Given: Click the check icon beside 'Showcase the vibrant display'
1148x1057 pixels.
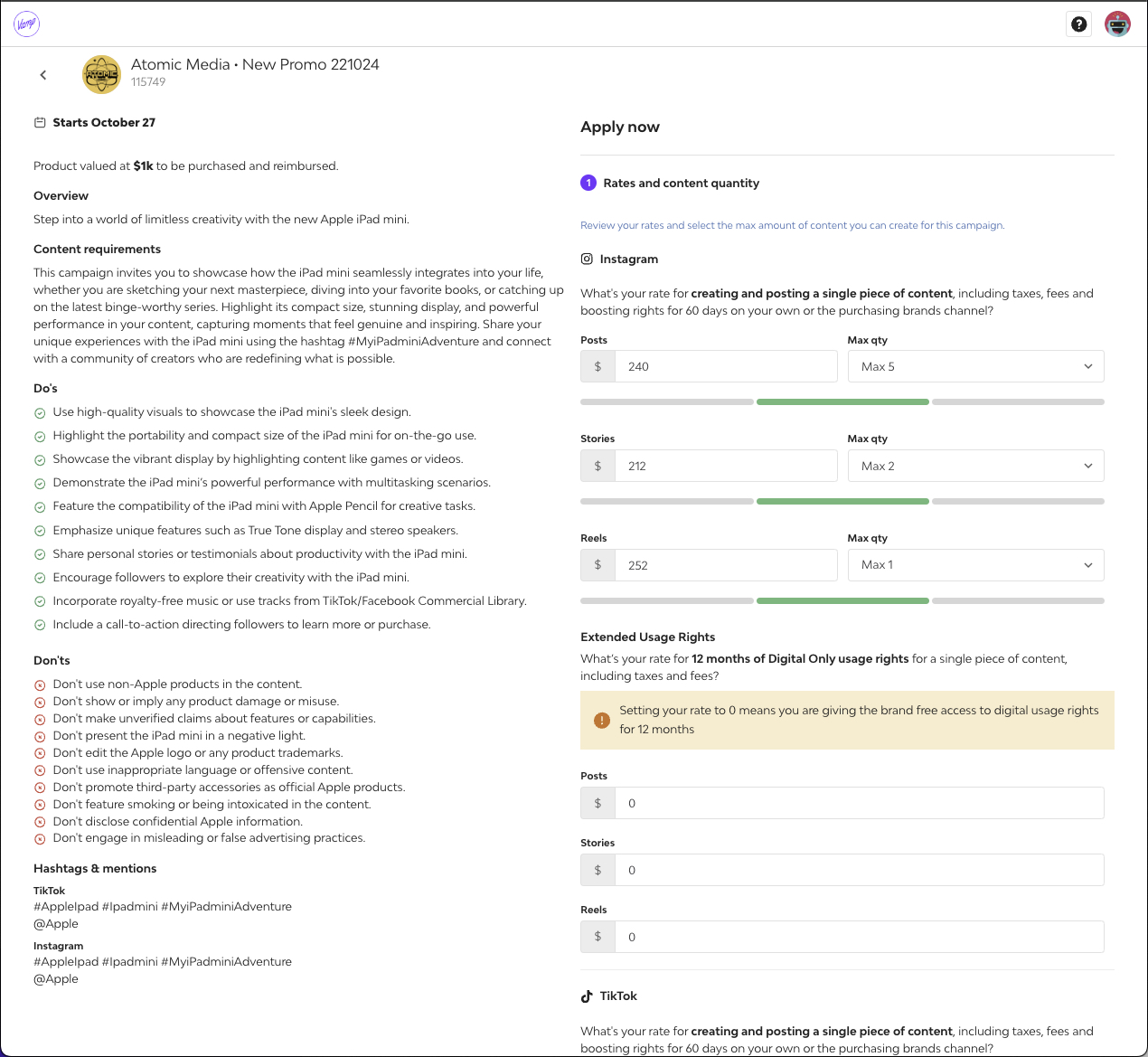Looking at the screenshot, I should click(40, 460).
